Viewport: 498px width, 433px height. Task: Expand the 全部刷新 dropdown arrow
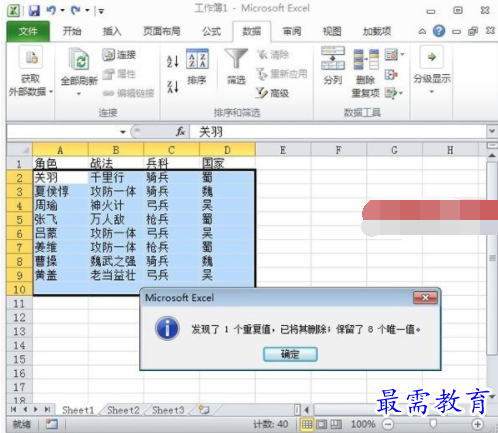[x=79, y=94]
